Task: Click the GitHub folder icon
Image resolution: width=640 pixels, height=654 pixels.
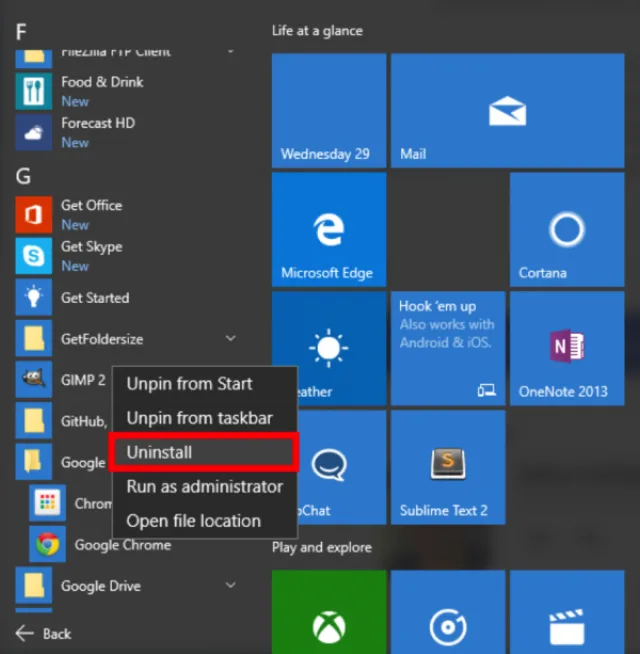Action: (x=34, y=420)
